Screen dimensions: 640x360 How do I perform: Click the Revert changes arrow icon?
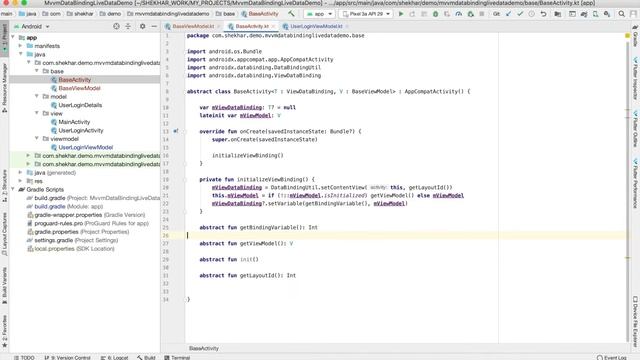pyautogui.click(x=543, y=14)
